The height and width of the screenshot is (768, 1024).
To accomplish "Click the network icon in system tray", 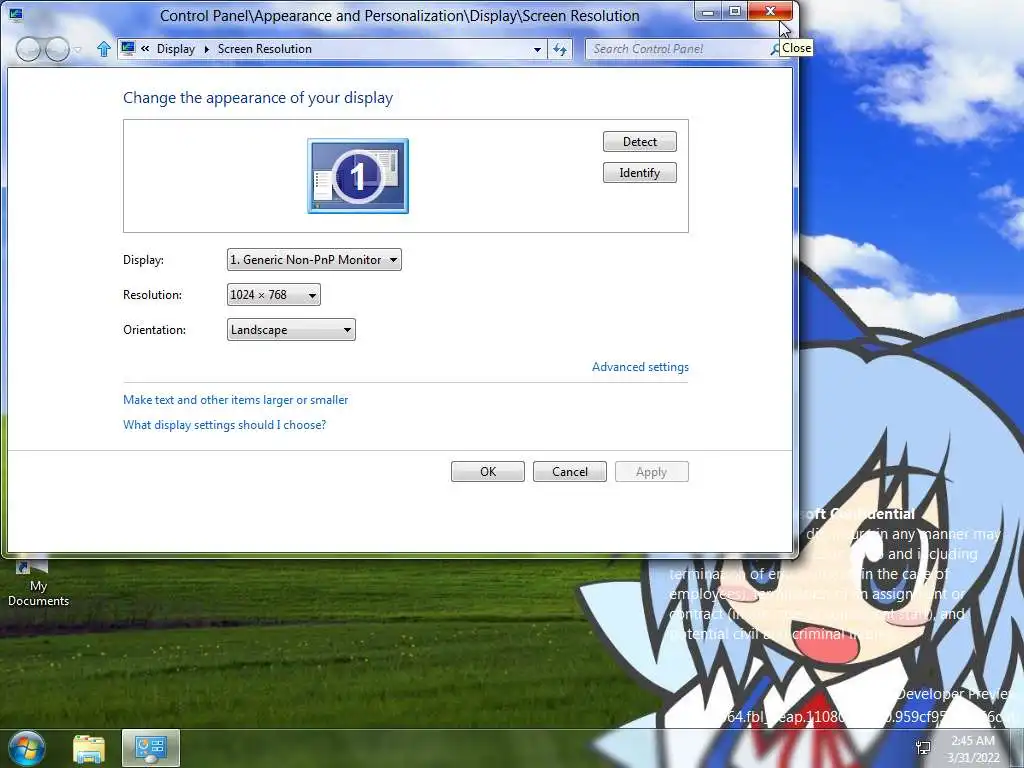I will tap(923, 748).
